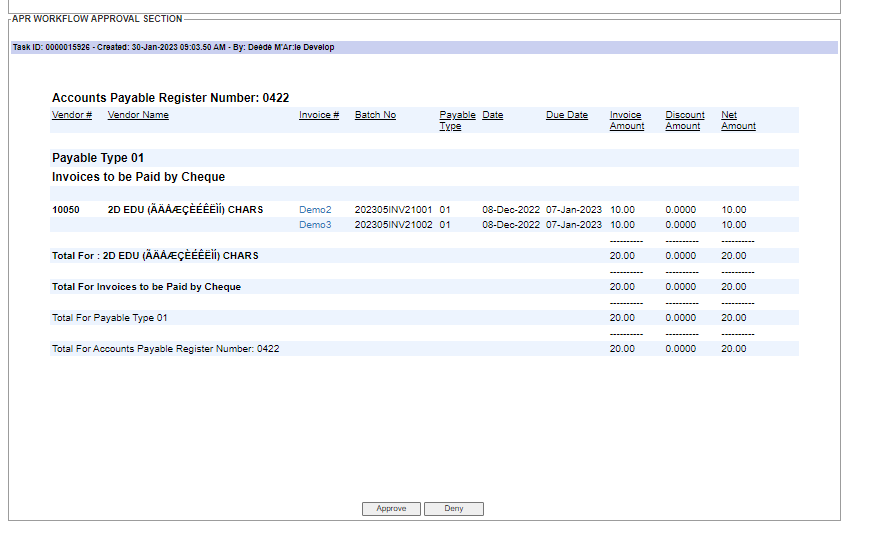Select the Discount Amount column header
The height and width of the screenshot is (550, 876).
684,120
